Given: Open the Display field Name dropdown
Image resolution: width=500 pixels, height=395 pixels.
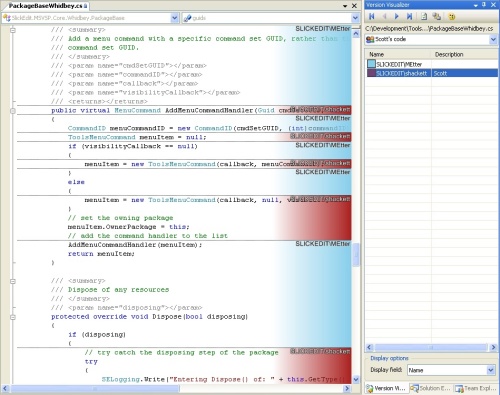Looking at the screenshot, I should point(490,370).
